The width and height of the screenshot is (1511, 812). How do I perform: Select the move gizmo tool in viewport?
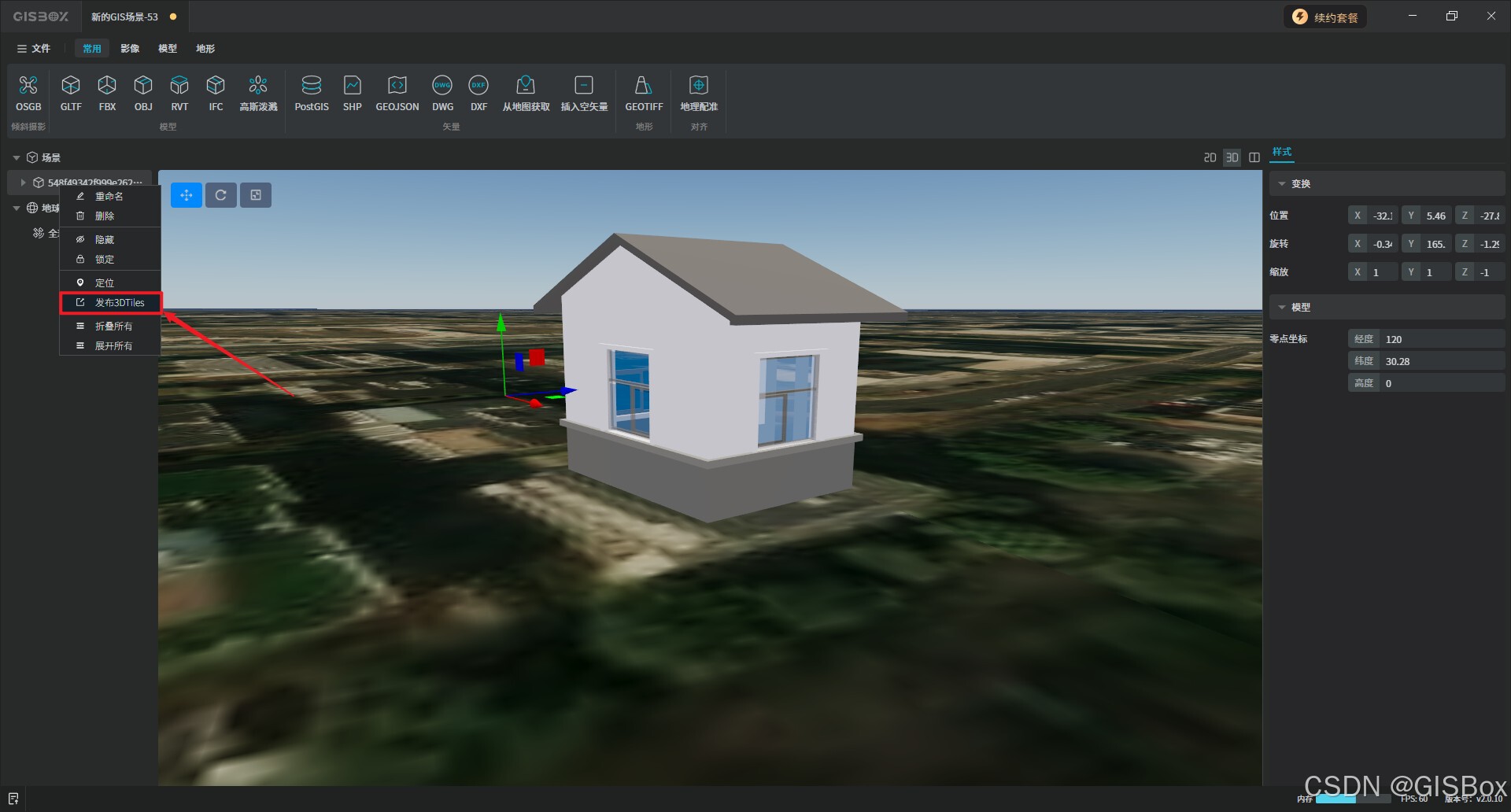click(x=187, y=195)
